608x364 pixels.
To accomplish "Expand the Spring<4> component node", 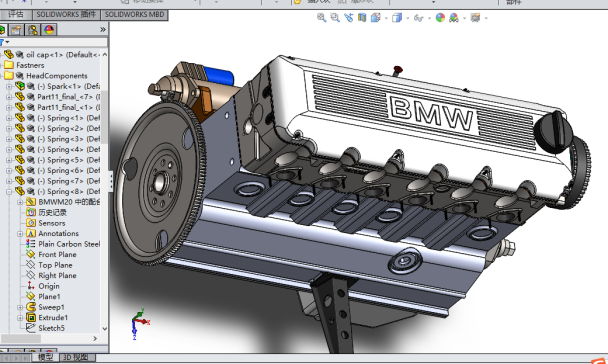I will (9, 149).
